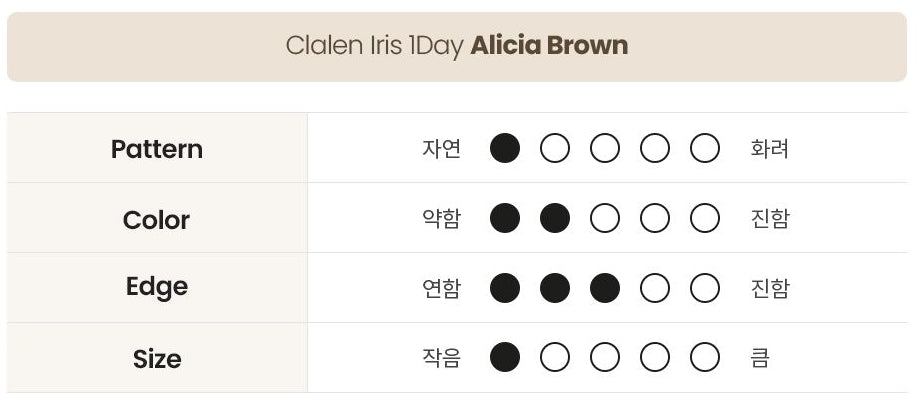Click the Edge row header
920x412 pixels.
(x=157, y=287)
